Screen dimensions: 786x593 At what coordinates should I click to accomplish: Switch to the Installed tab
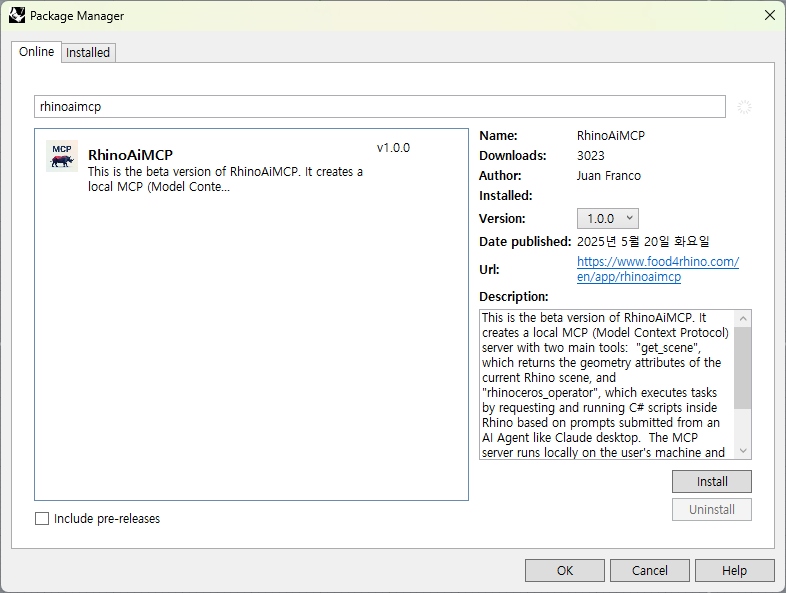click(88, 53)
